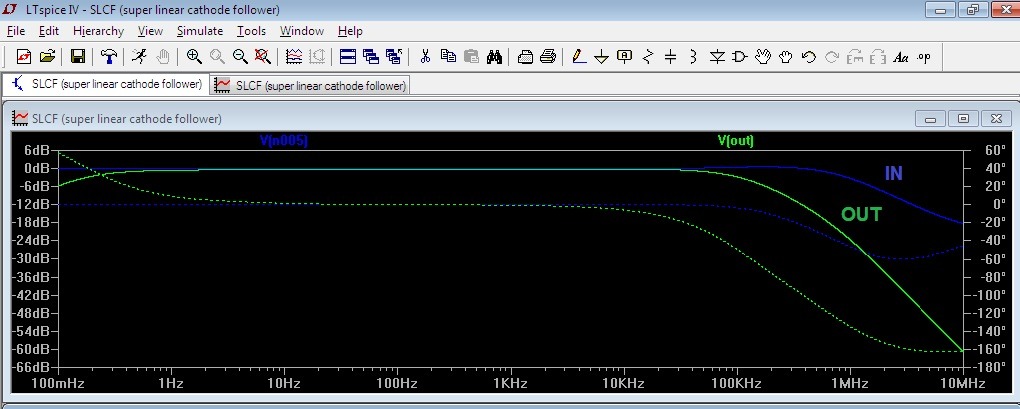
Task: Select the move hand tool
Action: pyautogui.click(x=762, y=57)
